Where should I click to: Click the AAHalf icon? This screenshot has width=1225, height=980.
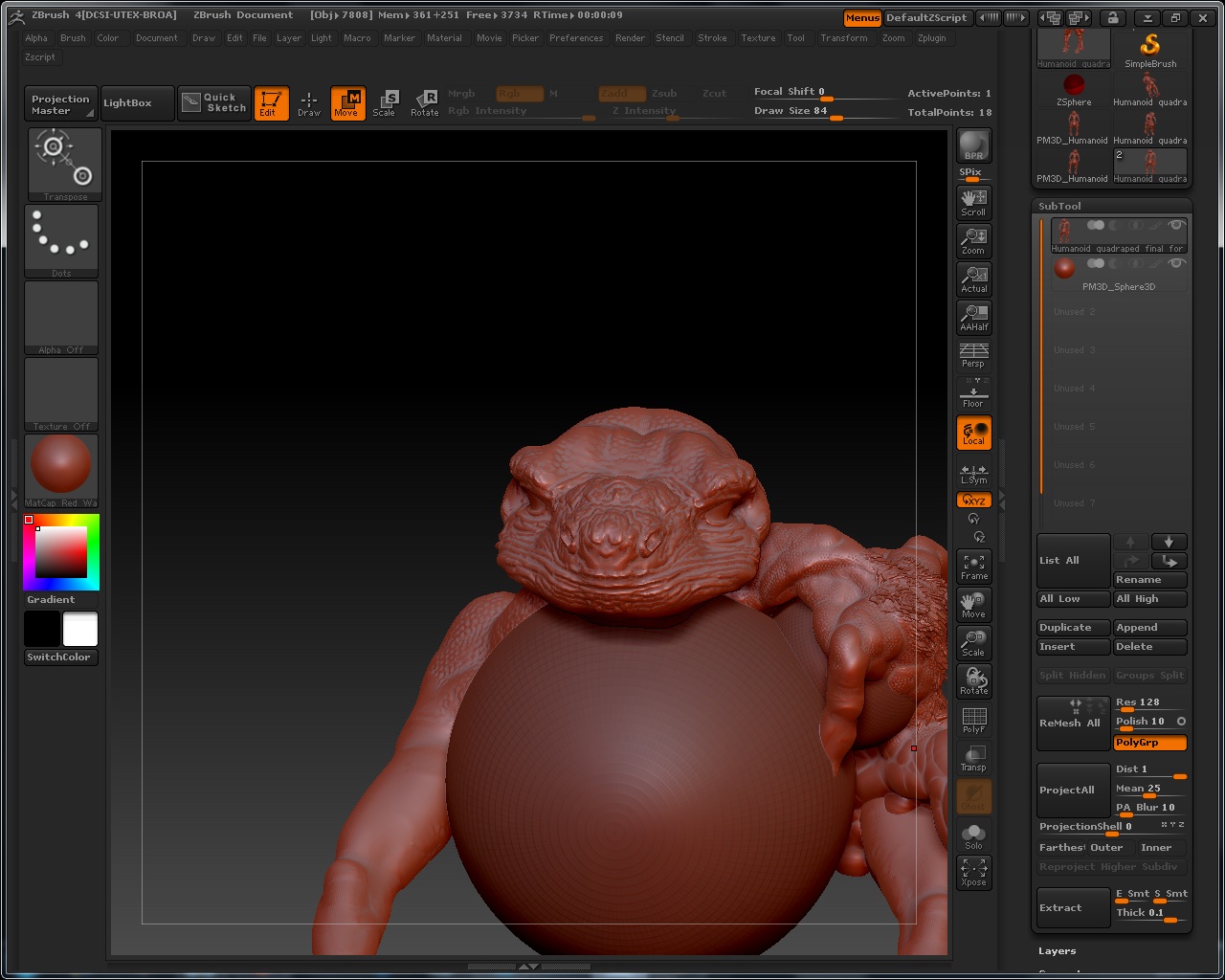[973, 317]
